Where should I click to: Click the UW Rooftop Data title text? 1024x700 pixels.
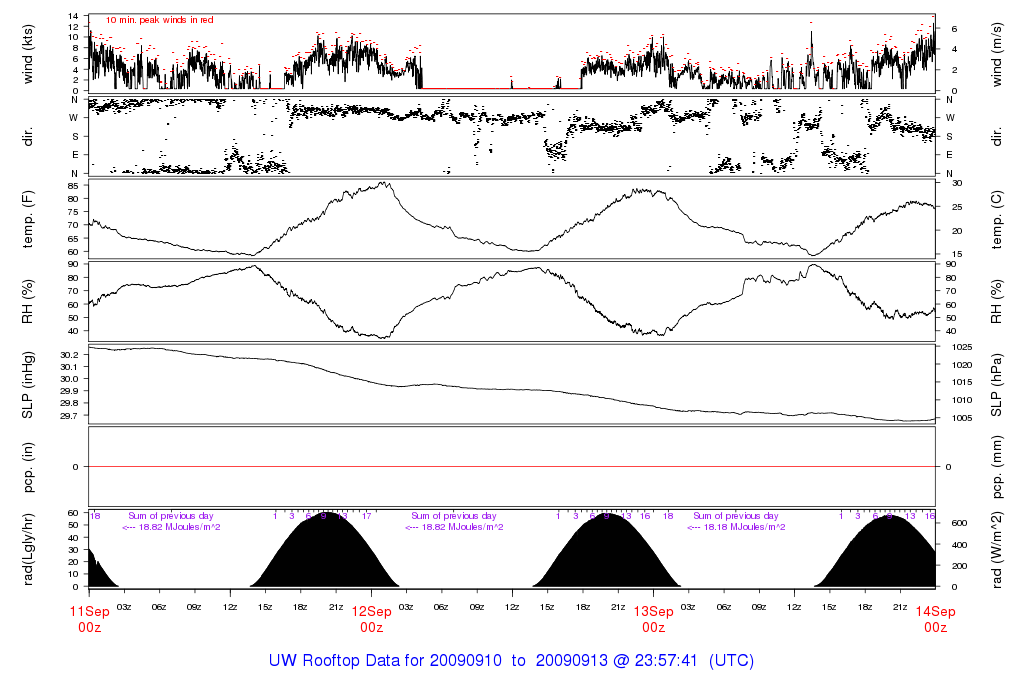[511, 661]
